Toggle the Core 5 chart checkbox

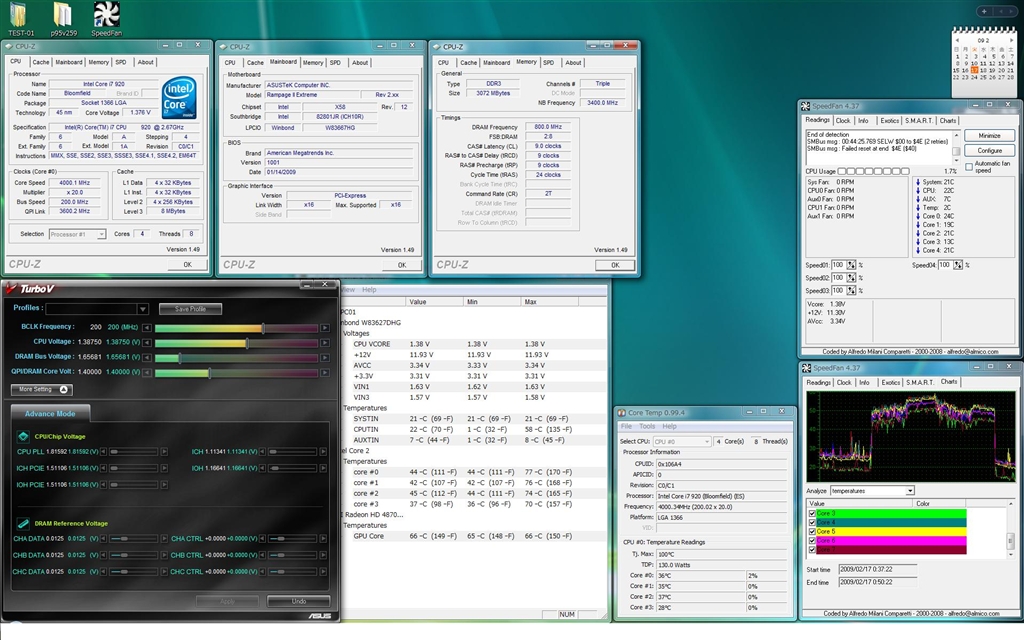pos(812,531)
